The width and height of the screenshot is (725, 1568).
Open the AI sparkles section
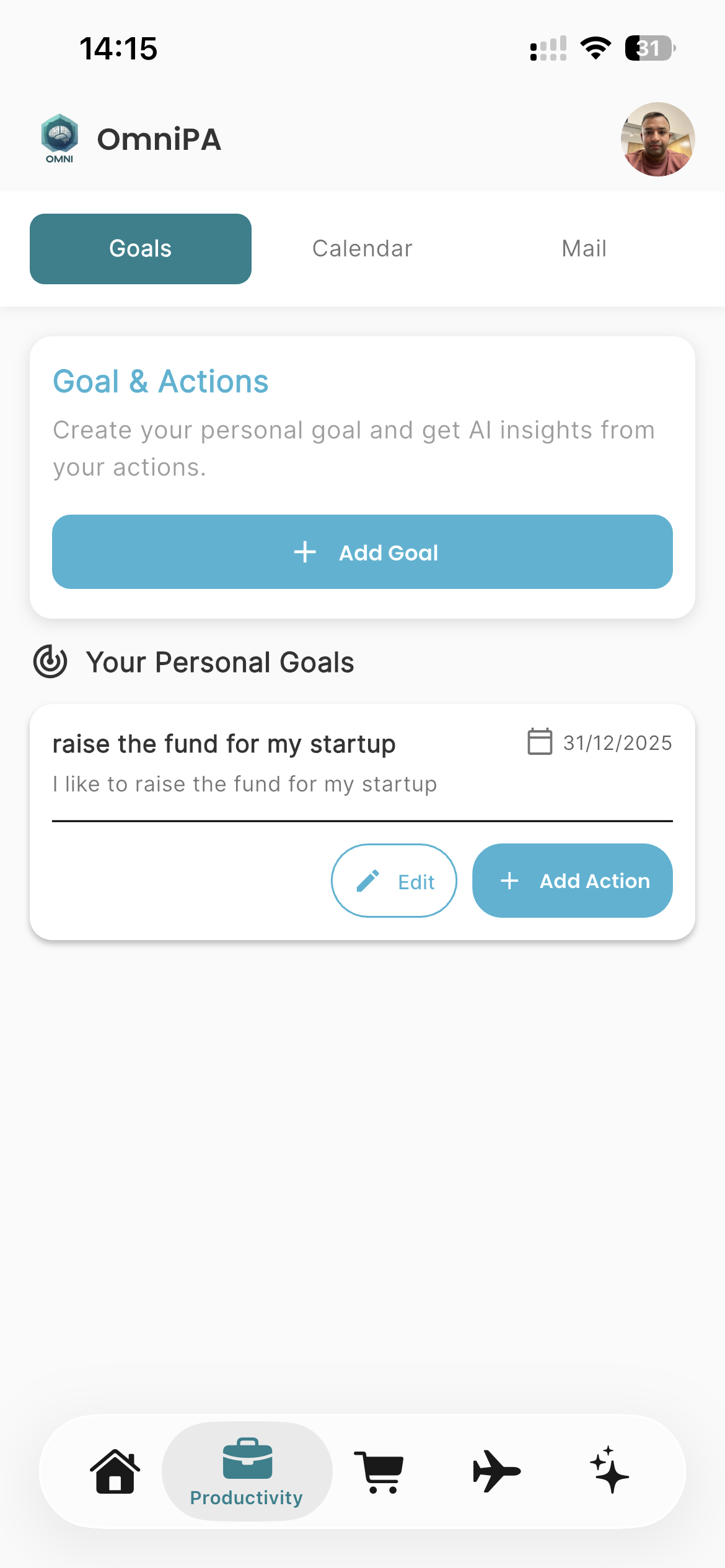610,1470
